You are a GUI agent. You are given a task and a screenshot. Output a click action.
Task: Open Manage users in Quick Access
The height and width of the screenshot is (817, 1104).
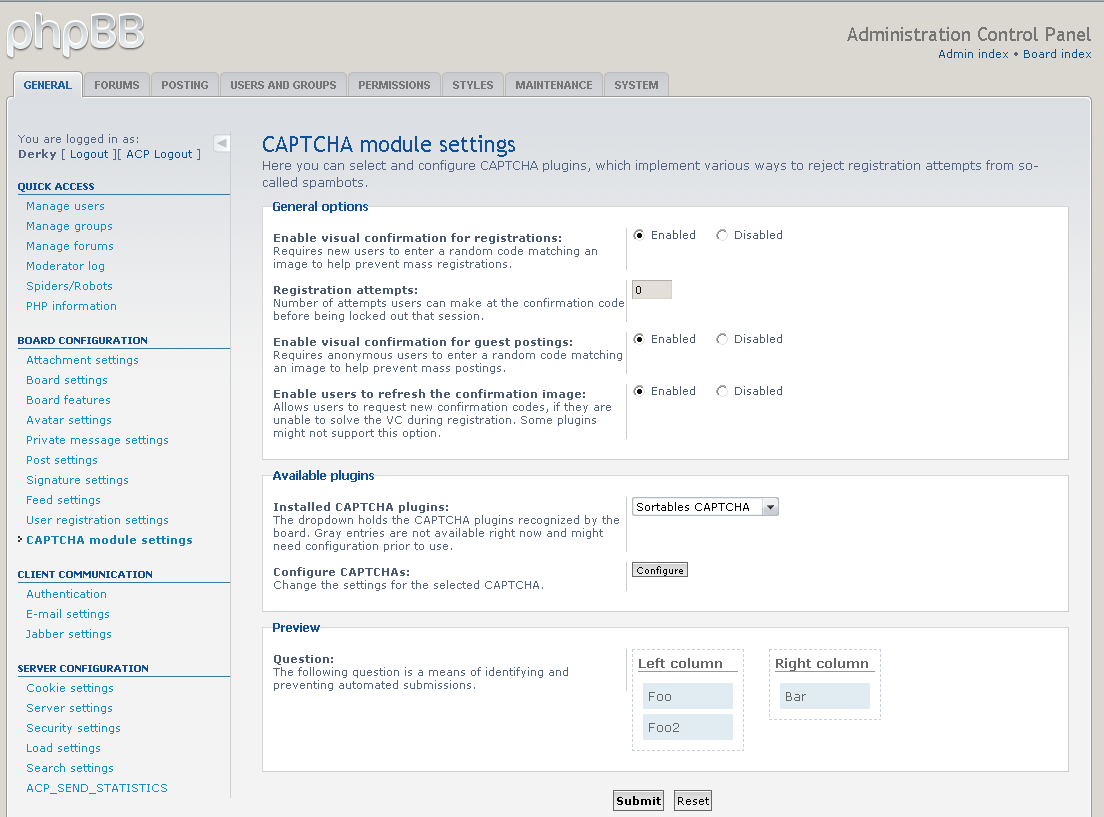coord(65,206)
